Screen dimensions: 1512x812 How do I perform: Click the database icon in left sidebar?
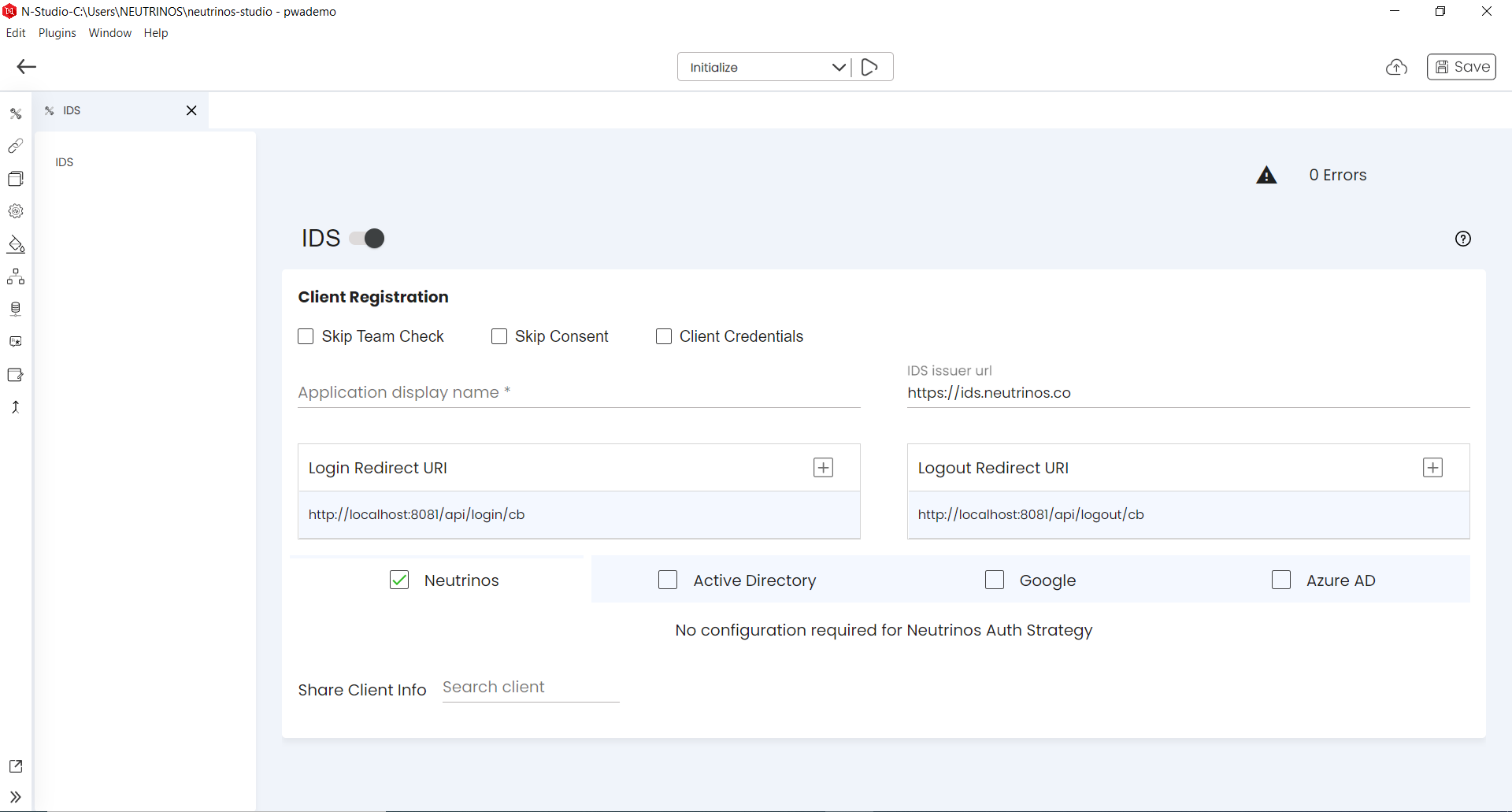point(16,309)
